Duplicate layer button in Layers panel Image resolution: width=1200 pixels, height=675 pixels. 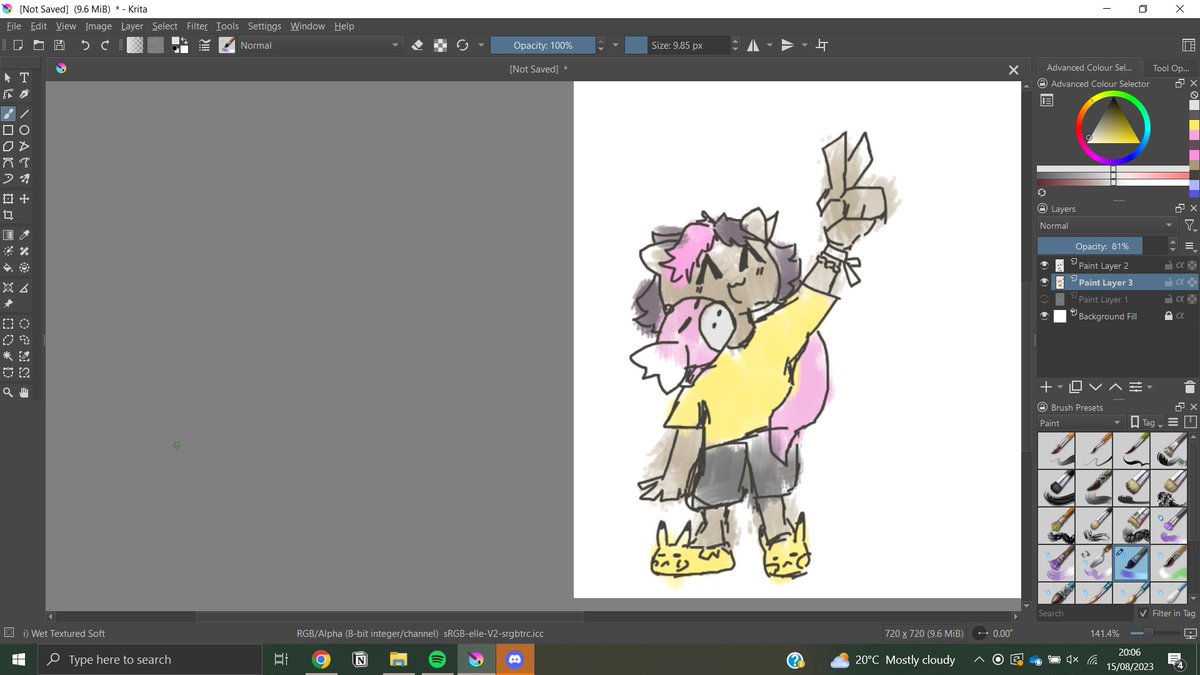(x=1076, y=387)
